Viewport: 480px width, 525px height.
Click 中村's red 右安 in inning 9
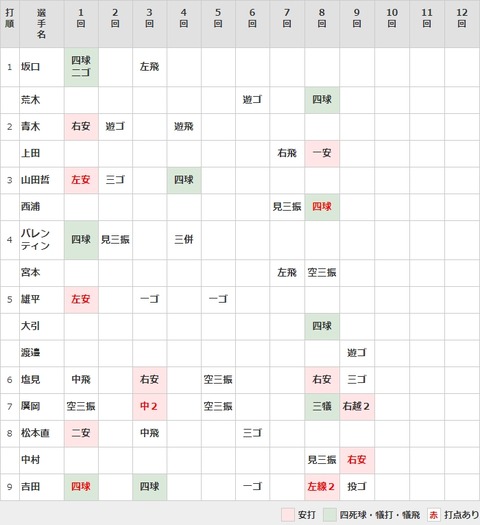356,460
